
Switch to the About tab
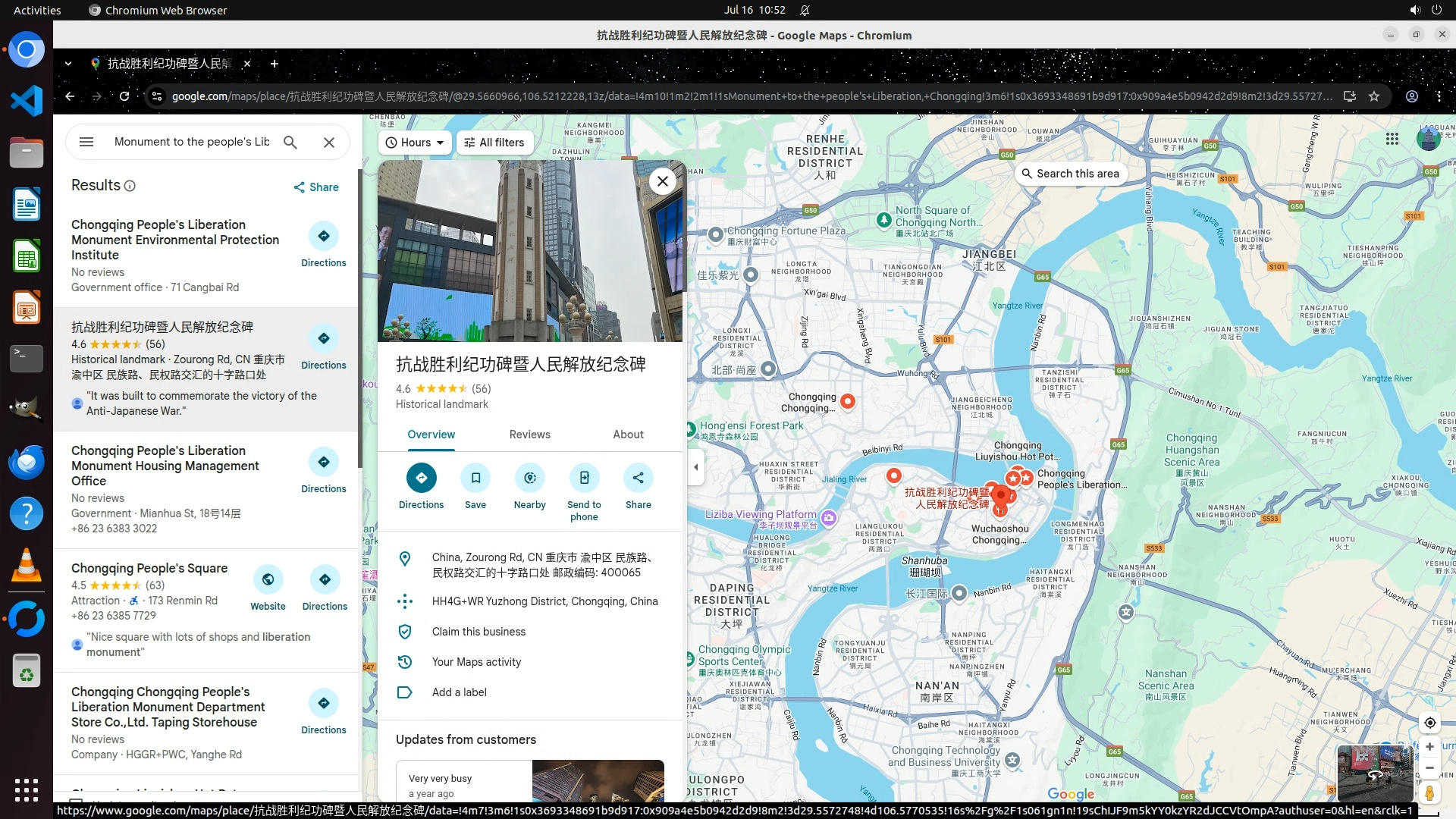(628, 435)
